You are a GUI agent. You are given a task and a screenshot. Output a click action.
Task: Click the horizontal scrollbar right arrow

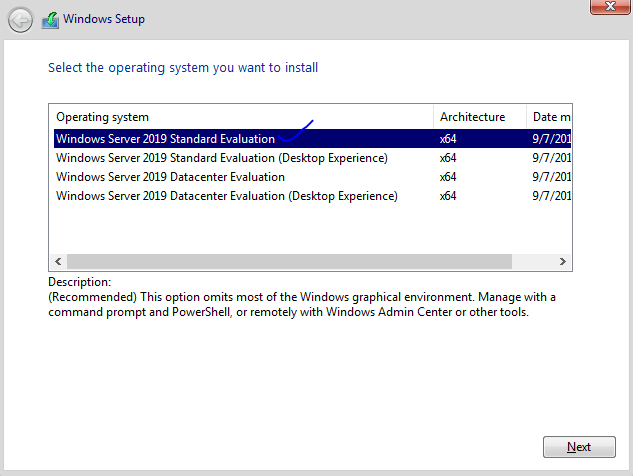(x=563, y=261)
